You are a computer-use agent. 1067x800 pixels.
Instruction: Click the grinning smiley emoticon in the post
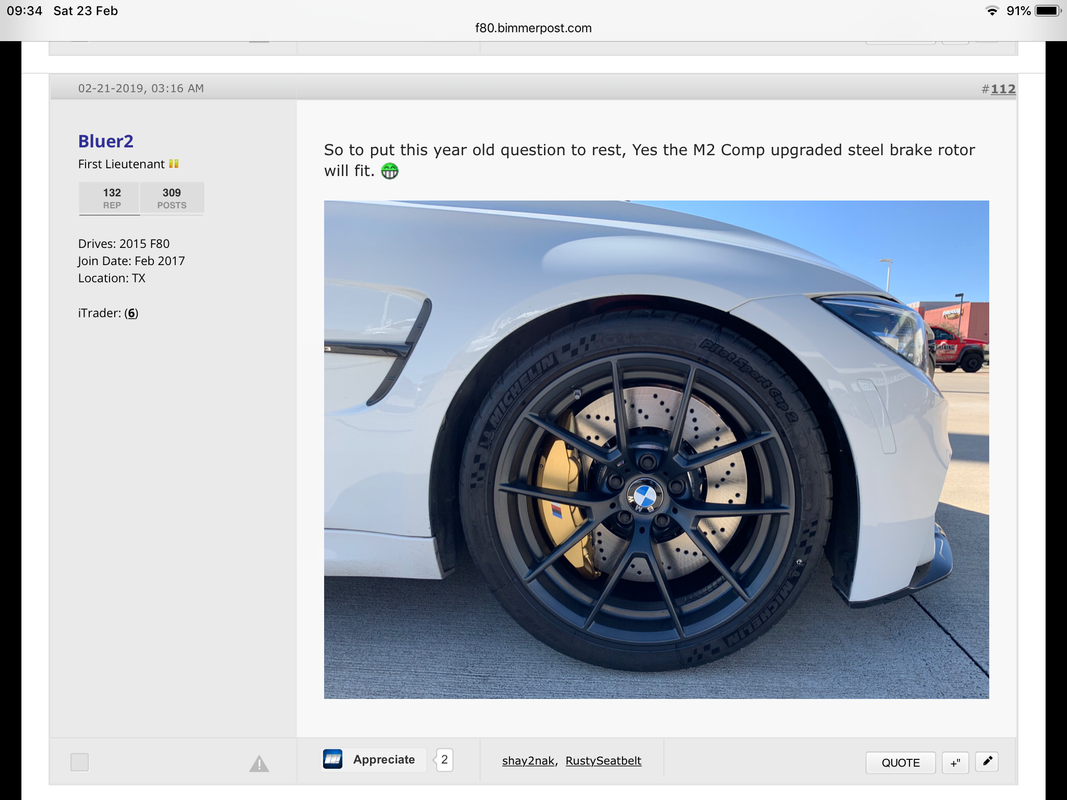[x=389, y=171]
